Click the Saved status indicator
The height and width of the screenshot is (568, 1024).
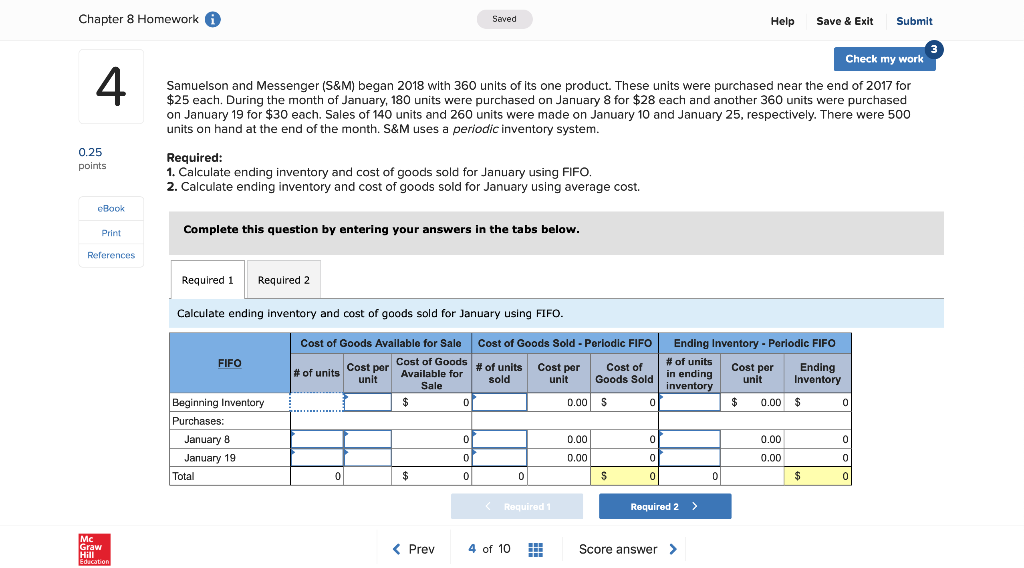[x=504, y=19]
